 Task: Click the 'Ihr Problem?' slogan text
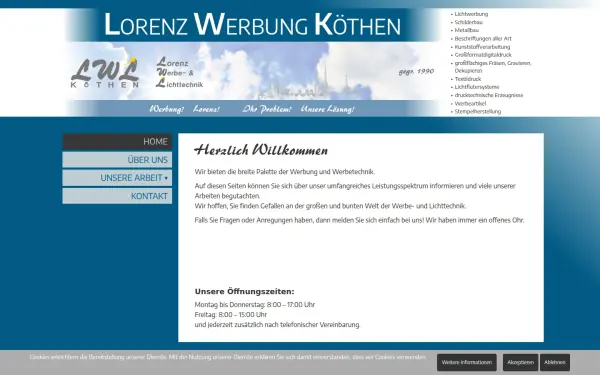point(267,109)
